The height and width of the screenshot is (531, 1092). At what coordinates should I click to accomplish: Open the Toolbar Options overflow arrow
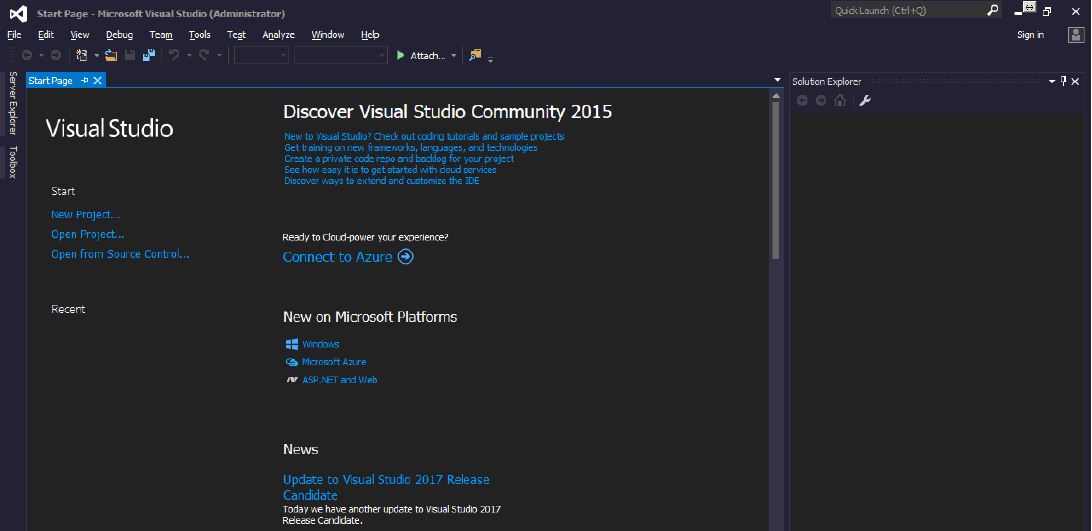tap(490, 59)
